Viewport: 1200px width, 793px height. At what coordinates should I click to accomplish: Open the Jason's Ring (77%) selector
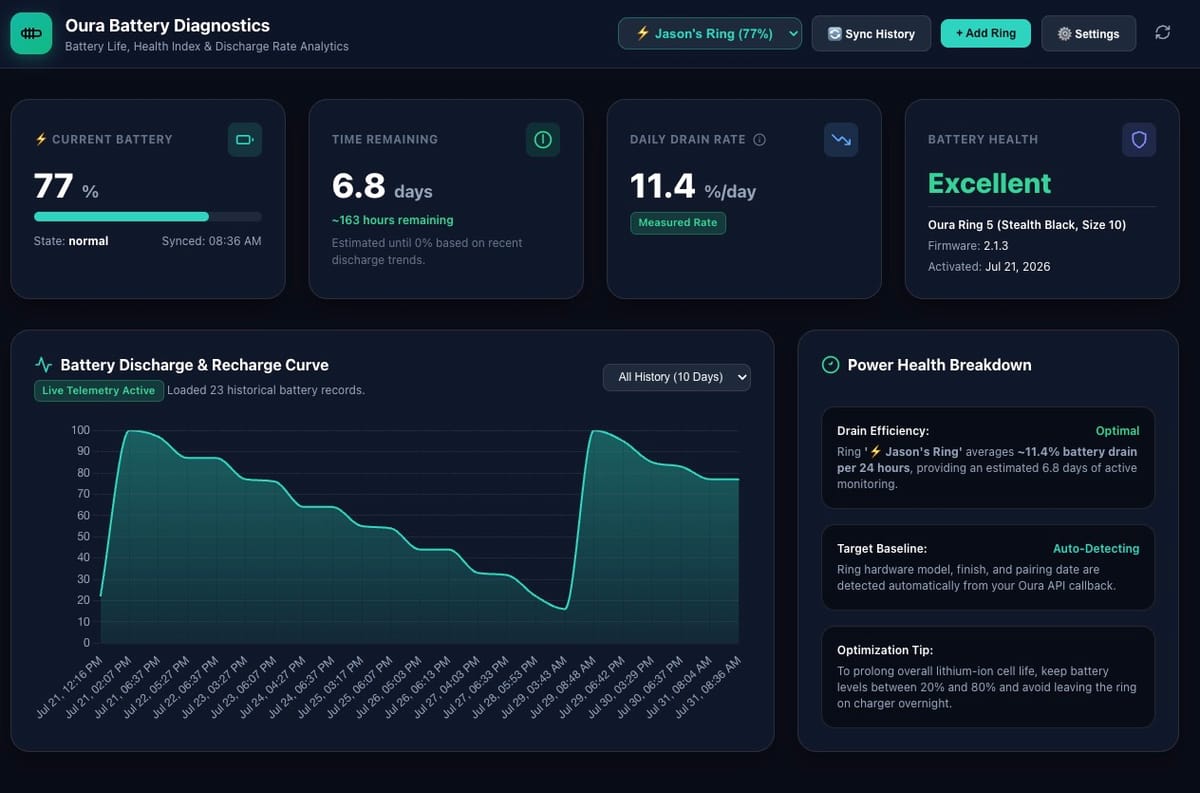tap(710, 33)
